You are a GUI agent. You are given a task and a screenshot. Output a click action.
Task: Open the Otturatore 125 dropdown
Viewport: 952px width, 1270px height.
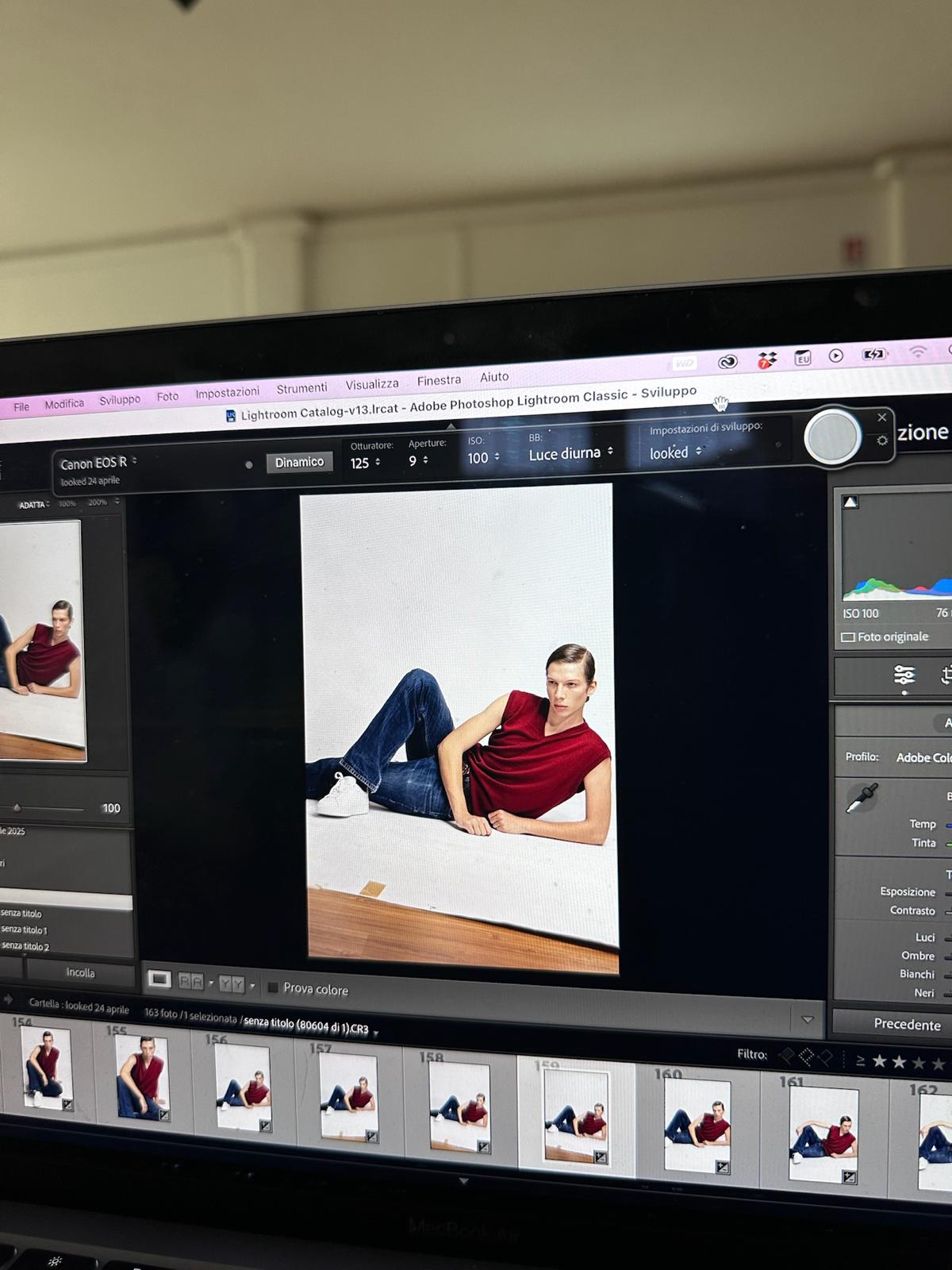[x=365, y=463]
